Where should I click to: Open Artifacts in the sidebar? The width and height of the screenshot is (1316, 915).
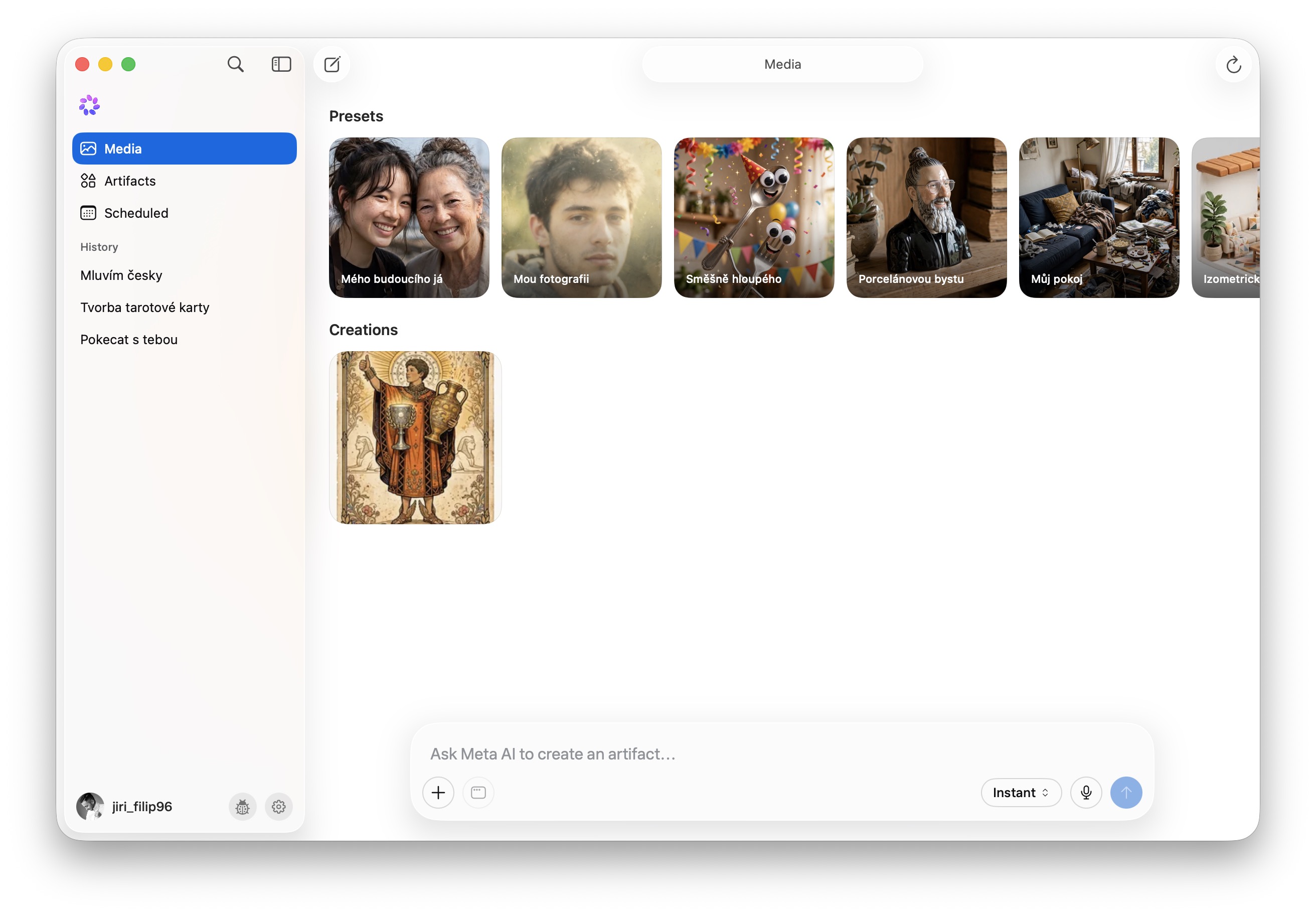click(185, 181)
